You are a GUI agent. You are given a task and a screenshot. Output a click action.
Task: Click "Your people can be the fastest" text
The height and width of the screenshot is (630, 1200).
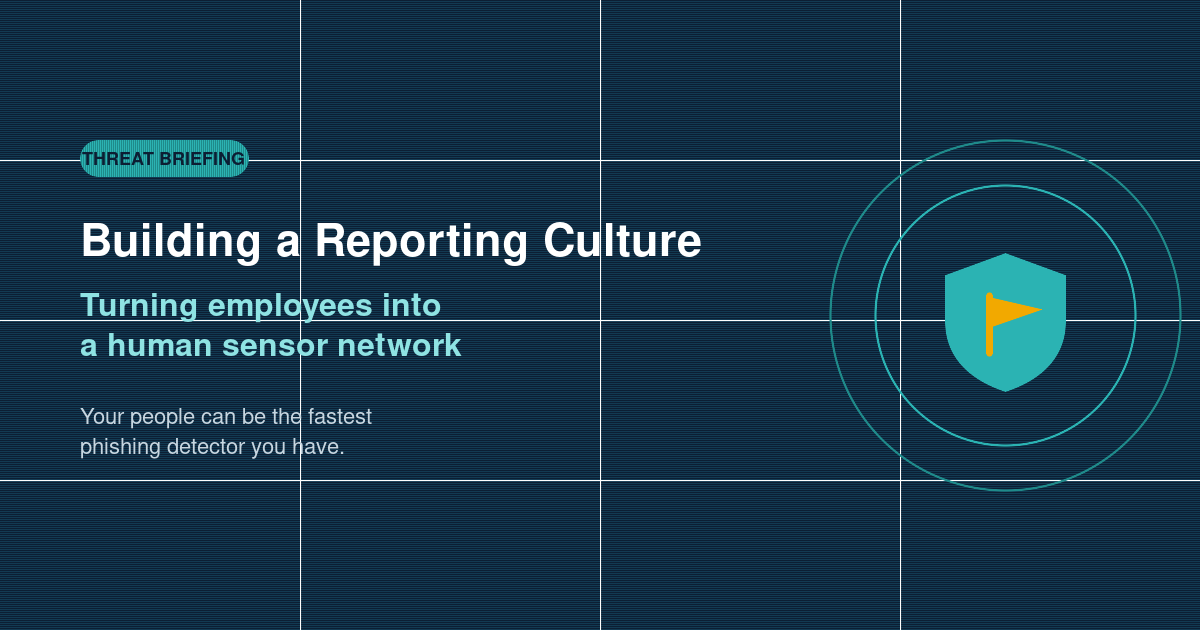(226, 416)
